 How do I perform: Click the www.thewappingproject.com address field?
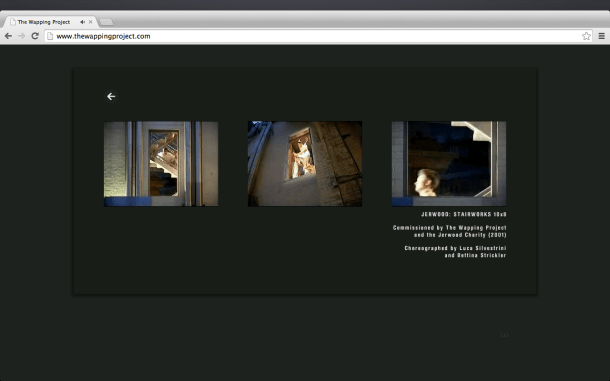pyautogui.click(x=318, y=36)
